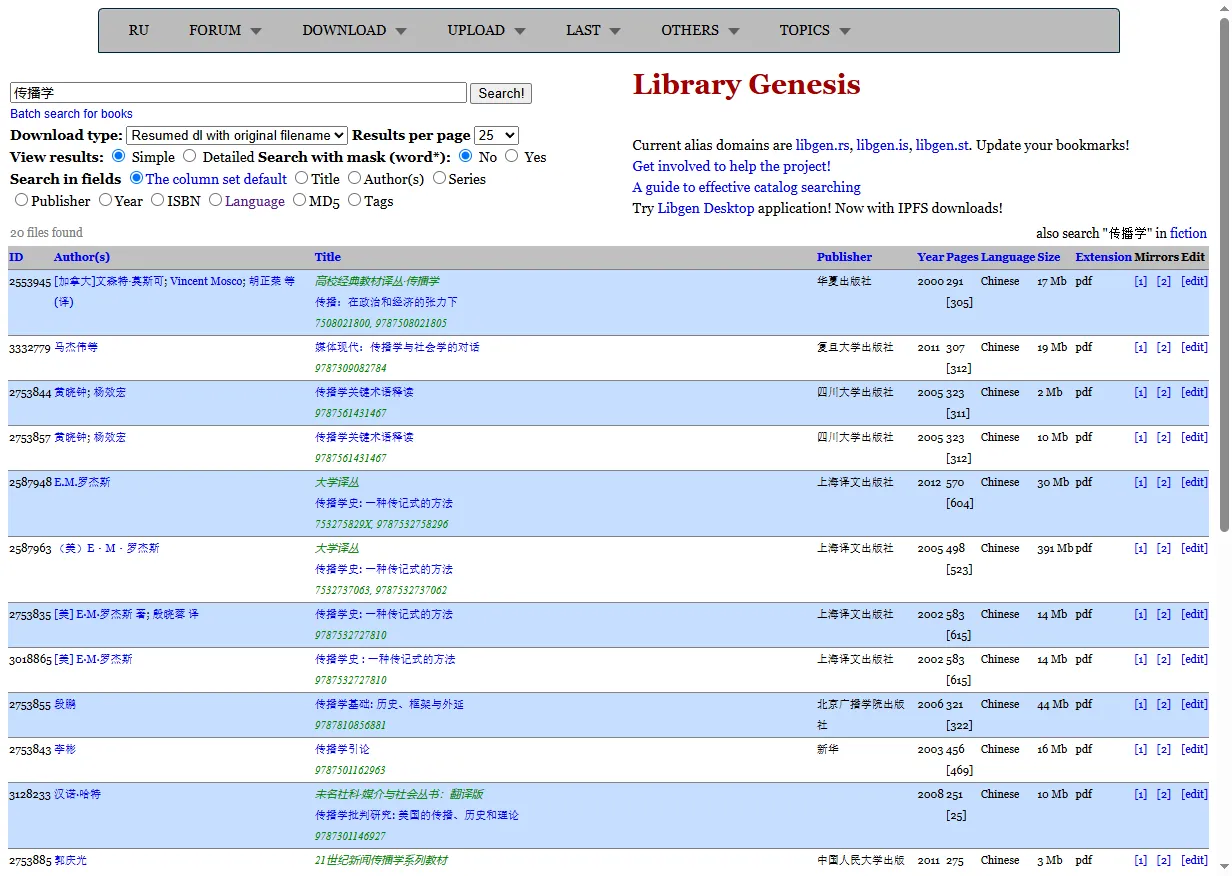
Task: Click the ID cell 2753857
Action: click(30, 437)
